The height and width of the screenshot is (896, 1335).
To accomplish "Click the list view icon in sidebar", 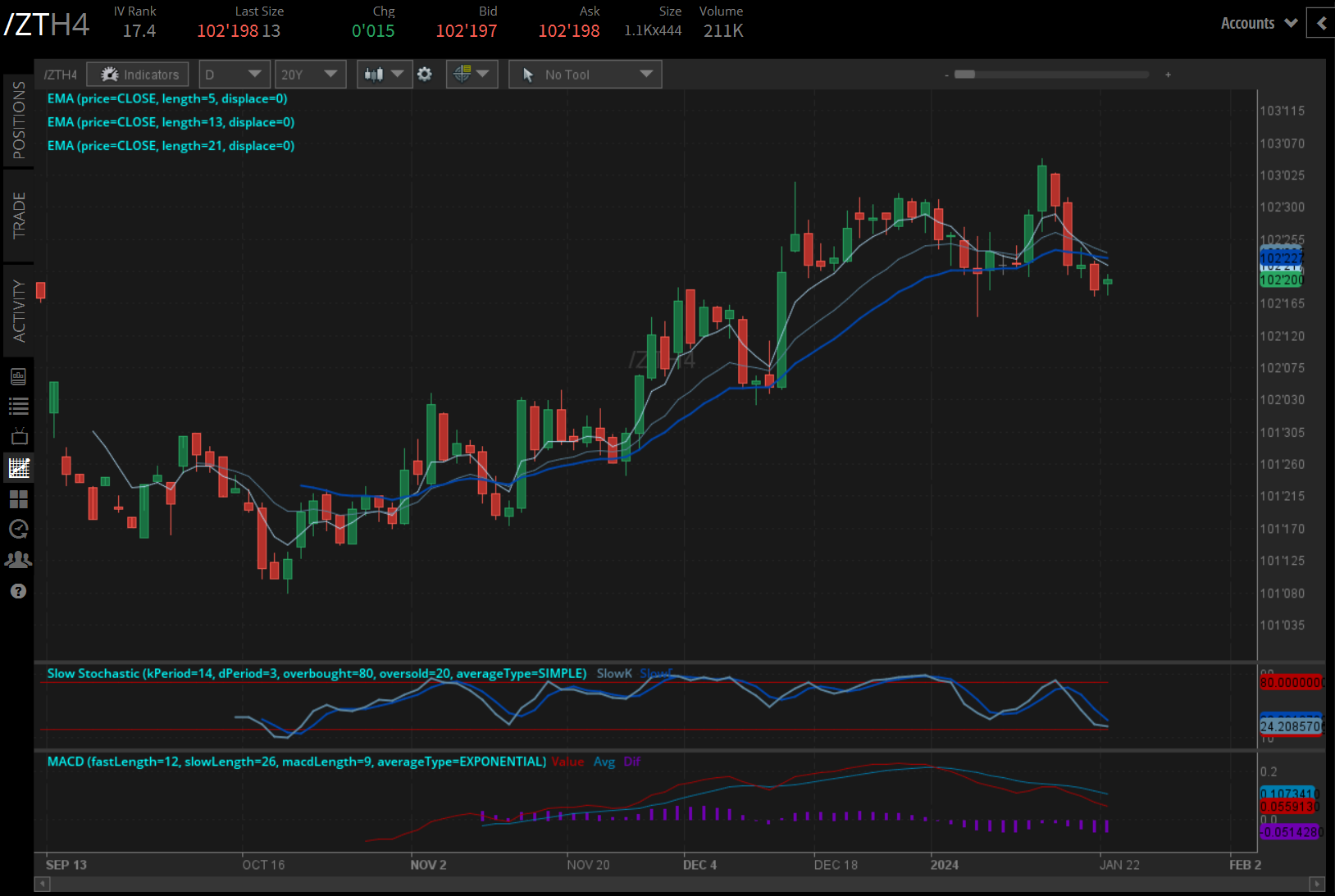I will click(x=18, y=406).
